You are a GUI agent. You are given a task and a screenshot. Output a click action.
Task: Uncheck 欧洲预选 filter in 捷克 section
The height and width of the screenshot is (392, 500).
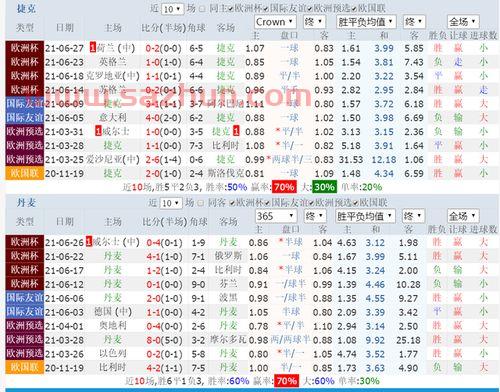(x=310, y=9)
